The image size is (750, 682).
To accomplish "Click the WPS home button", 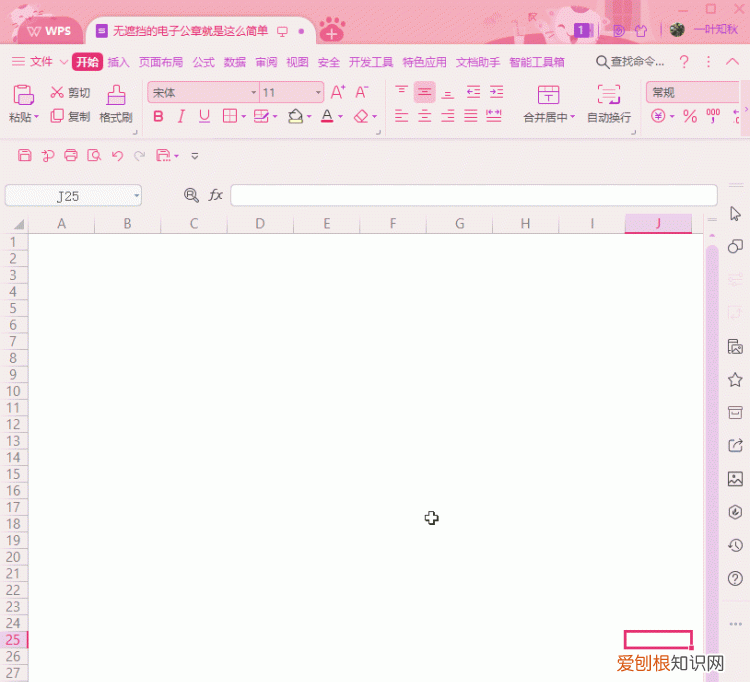I will (x=49, y=31).
